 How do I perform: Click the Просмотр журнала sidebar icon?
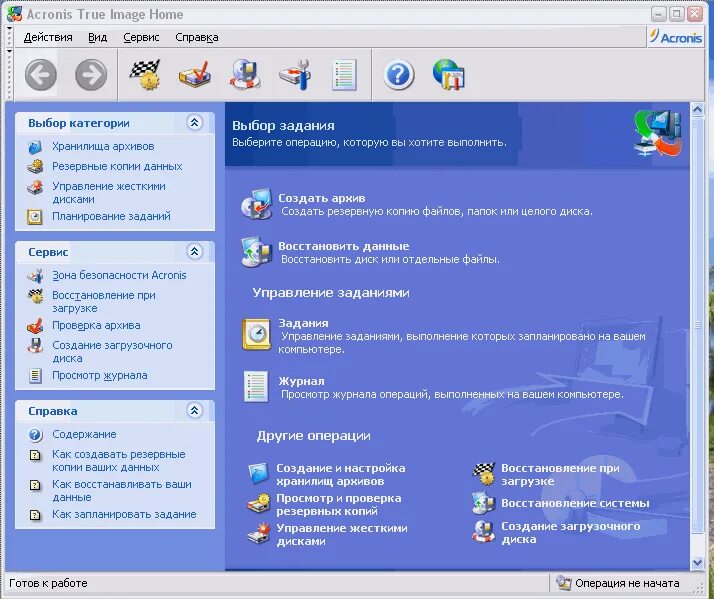pyautogui.click(x=35, y=376)
